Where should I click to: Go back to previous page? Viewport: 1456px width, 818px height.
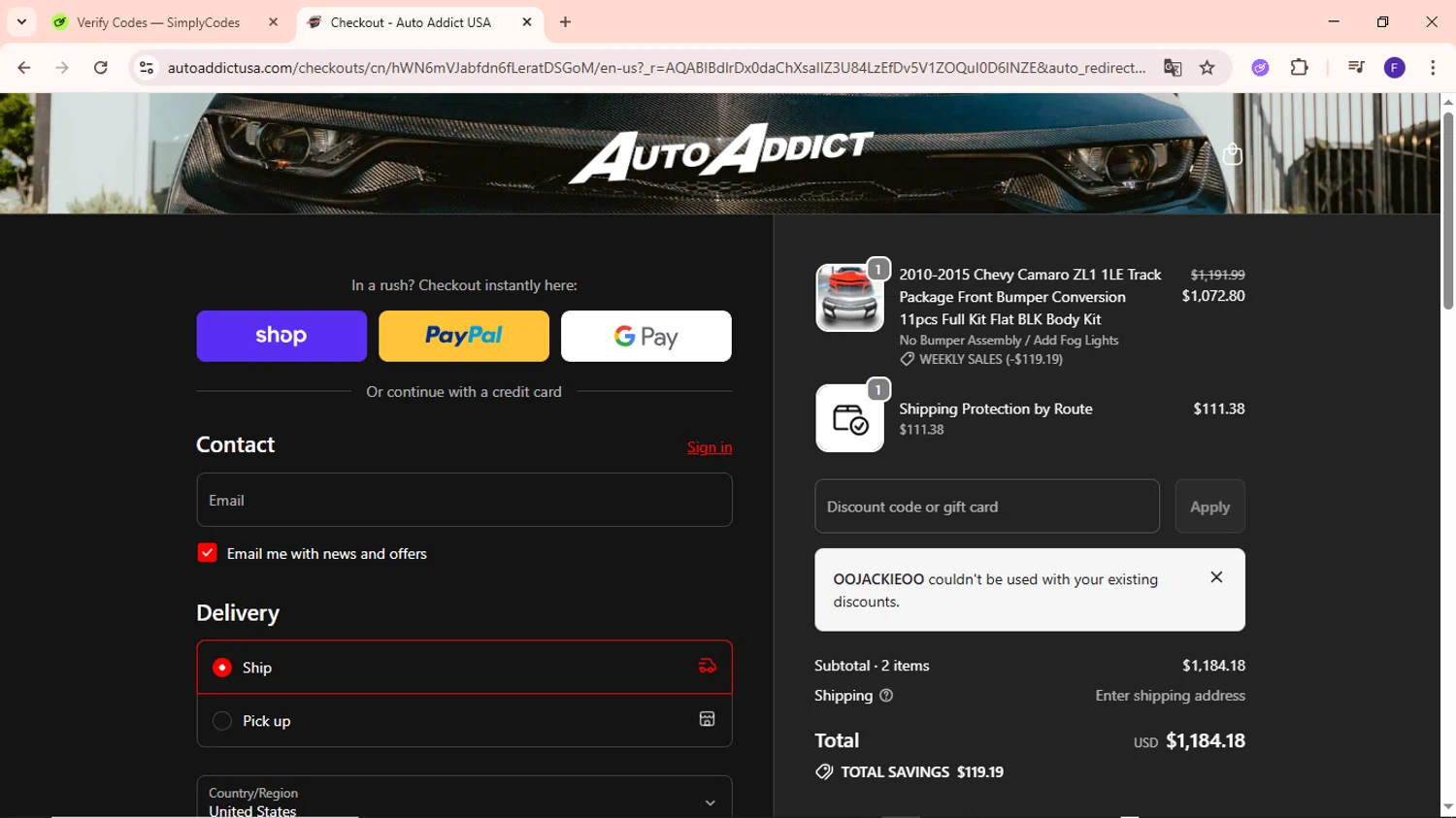click(24, 68)
